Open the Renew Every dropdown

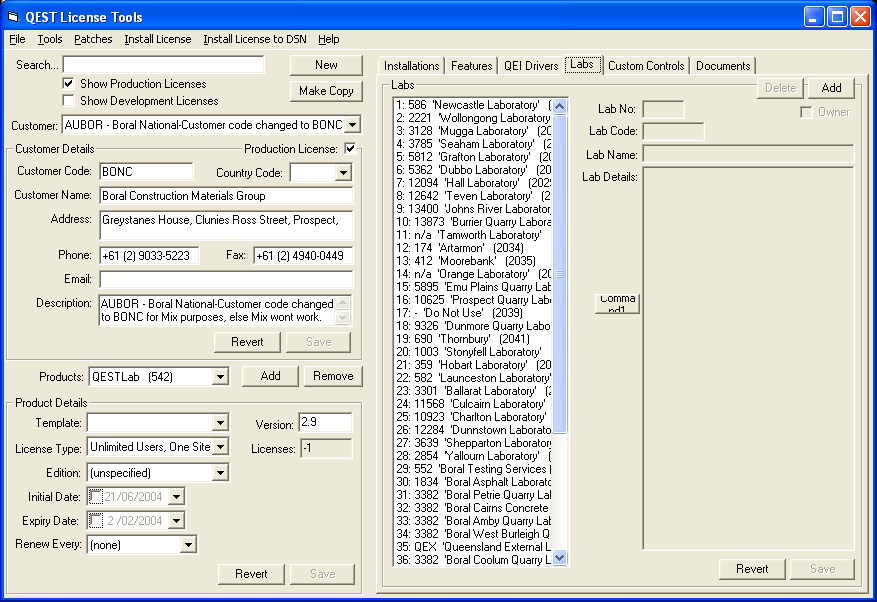click(x=188, y=545)
